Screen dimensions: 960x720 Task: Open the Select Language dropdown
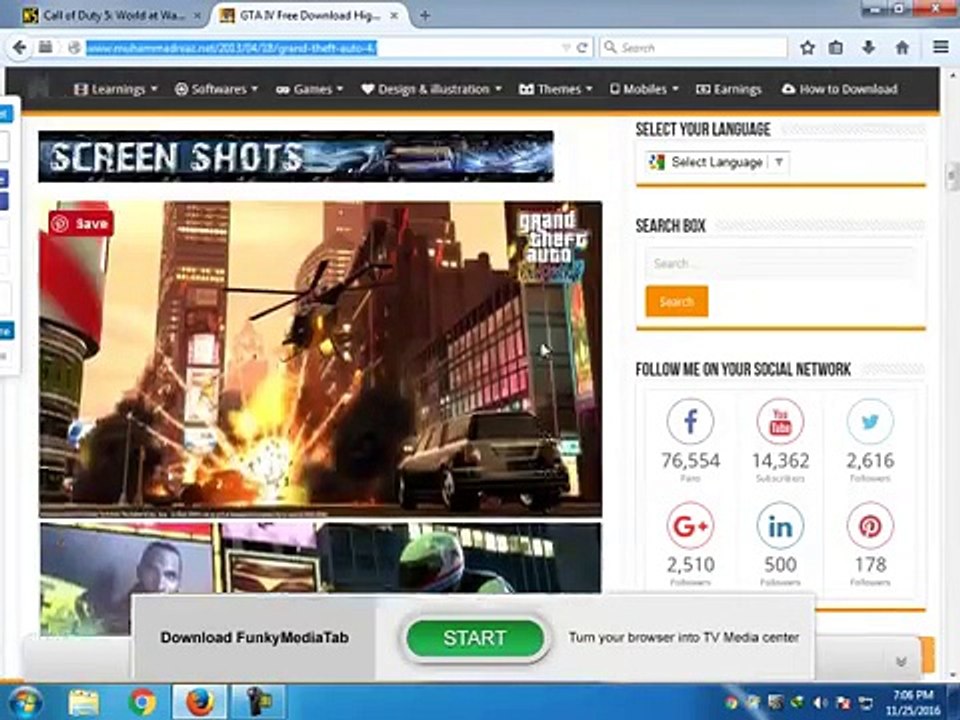coord(717,162)
